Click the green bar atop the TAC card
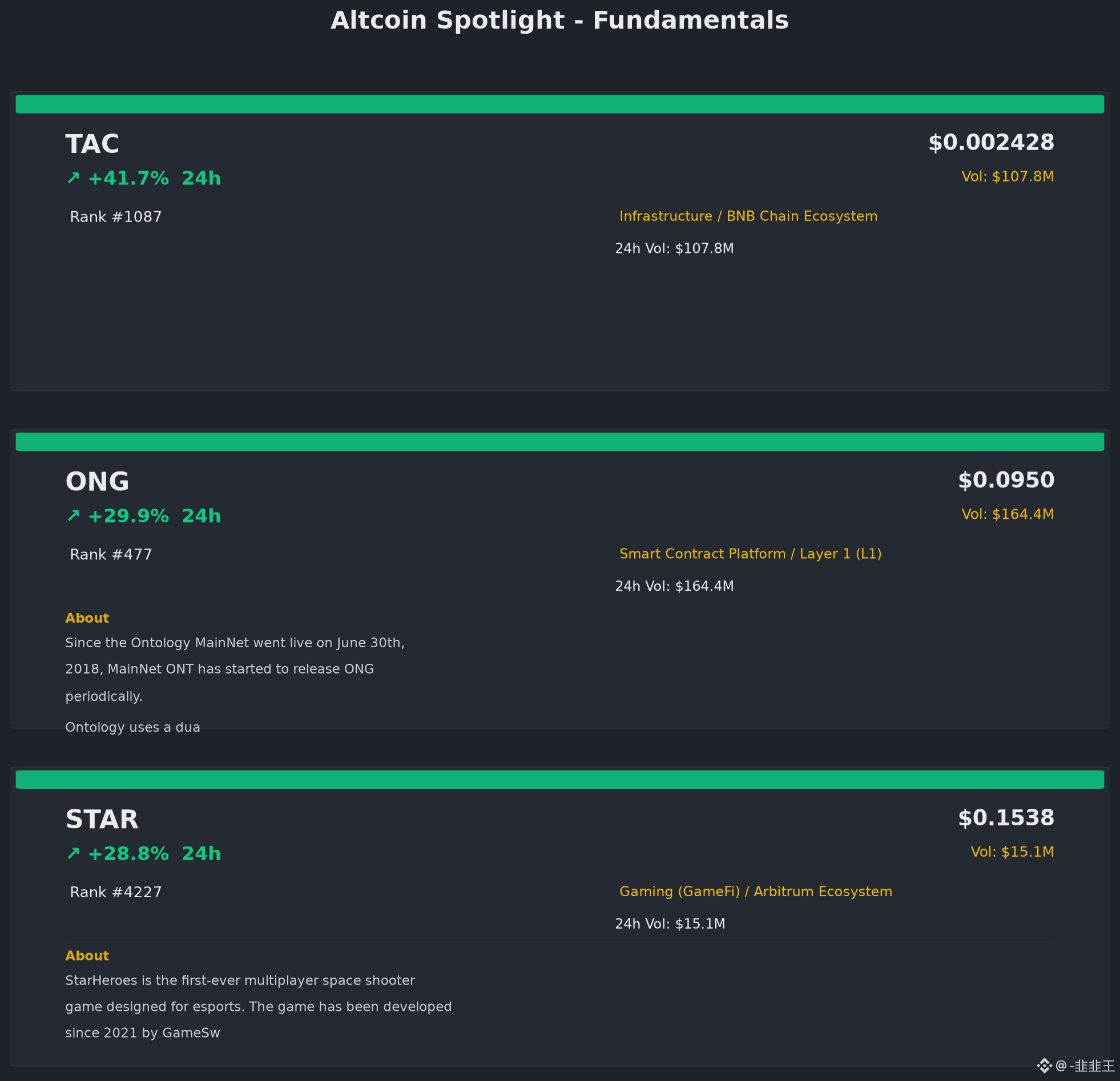Viewport: 1120px width, 1081px height. click(x=560, y=104)
